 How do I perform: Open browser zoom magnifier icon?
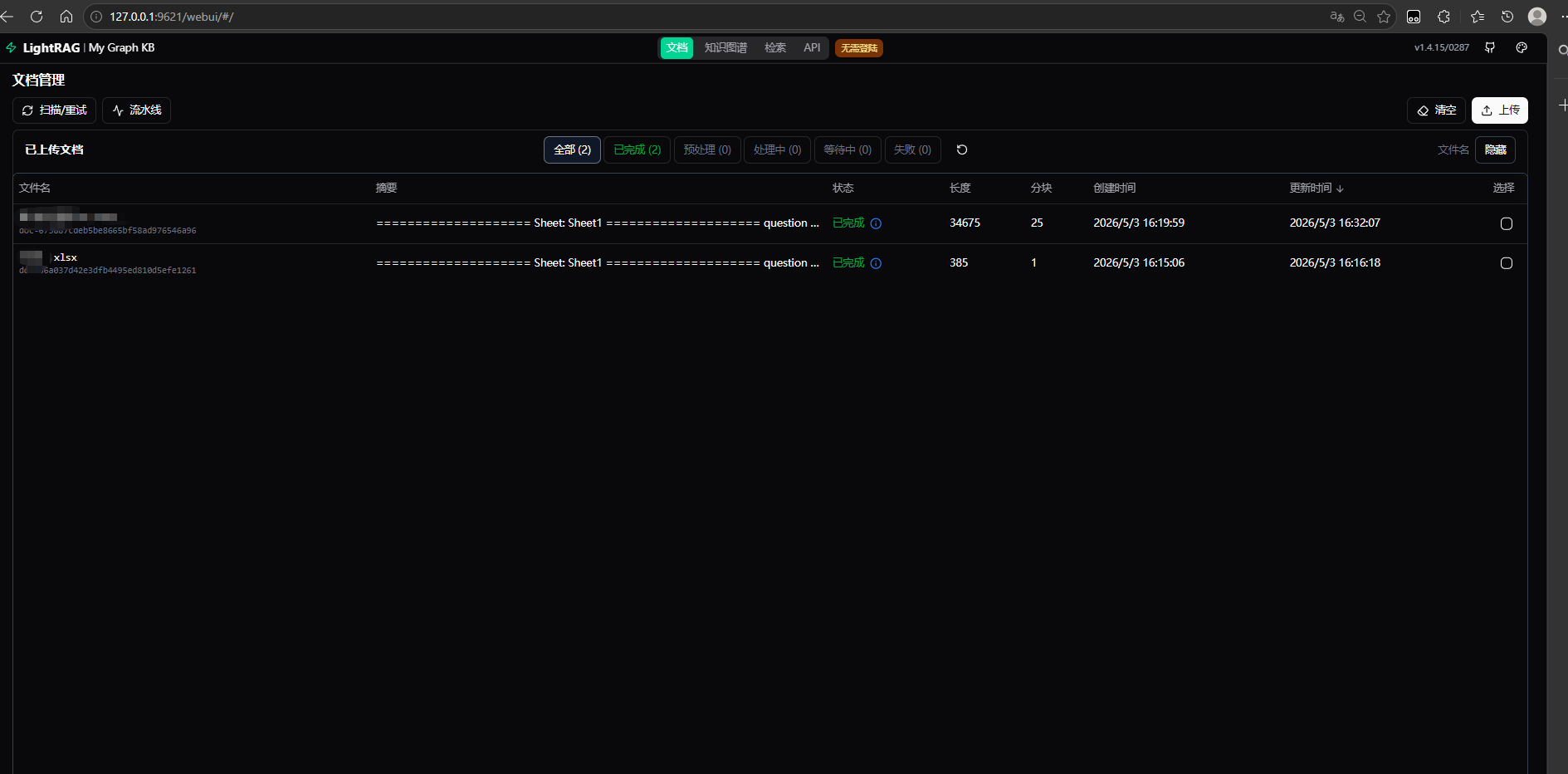(1360, 17)
